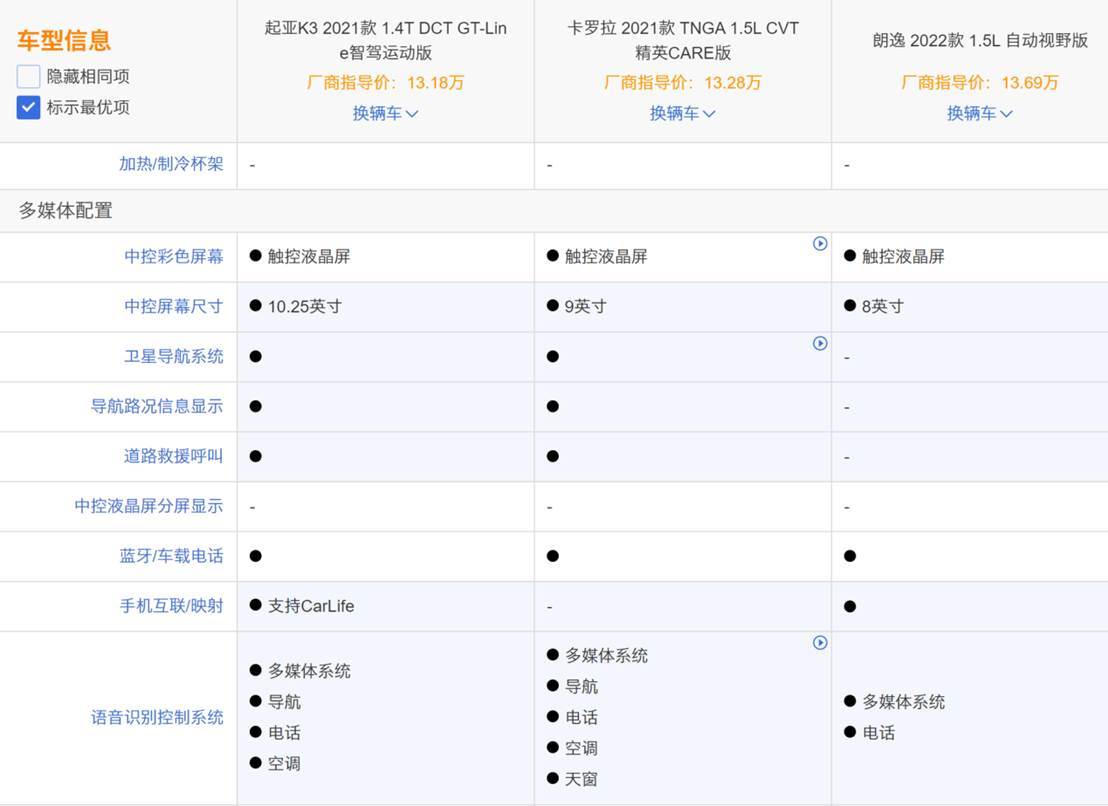Click the 朗逸 2022款 car title
The height and width of the screenshot is (806, 1108).
tap(979, 41)
